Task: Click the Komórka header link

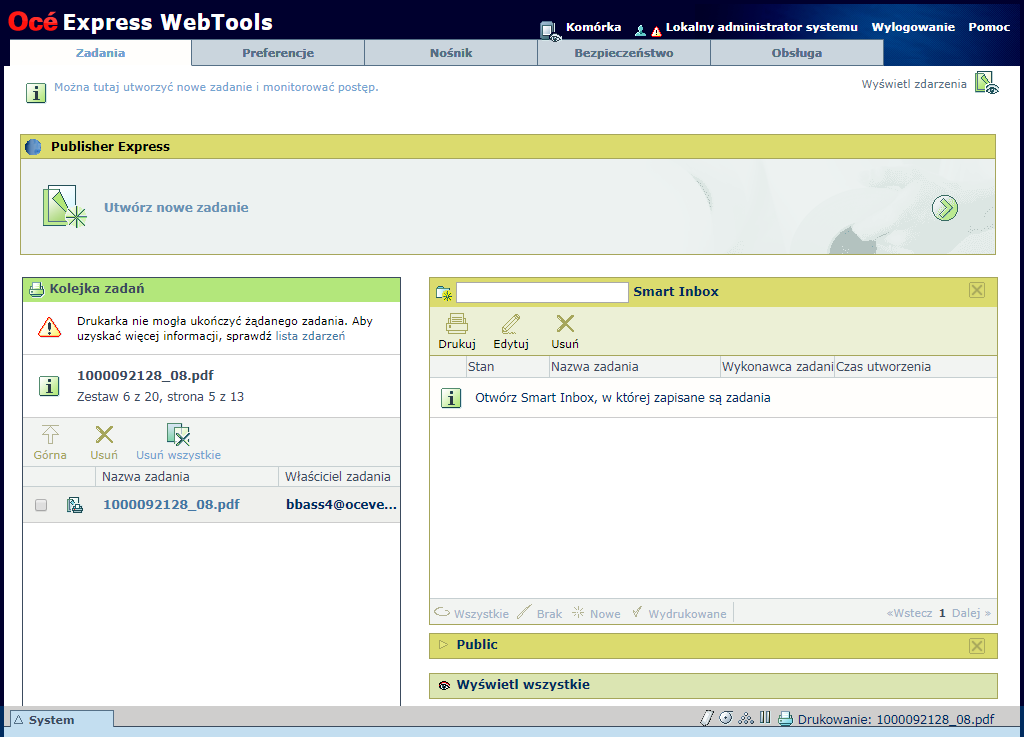Action: click(x=593, y=27)
